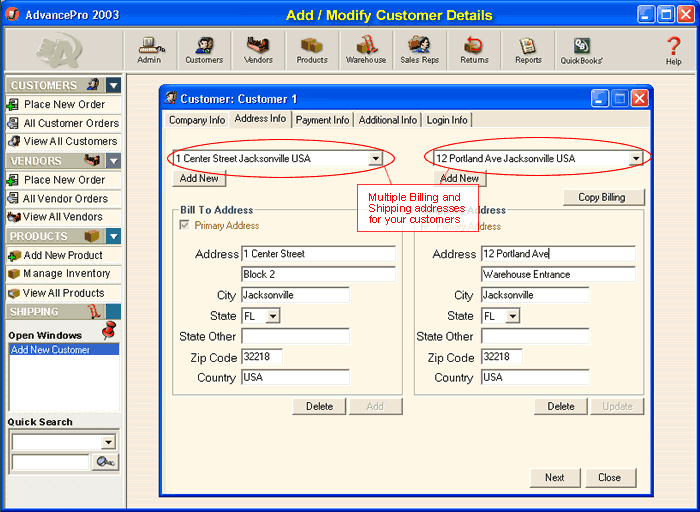The image size is (700, 512).
Task: Click Place New Order under Vendors
Action: [x=63, y=180]
